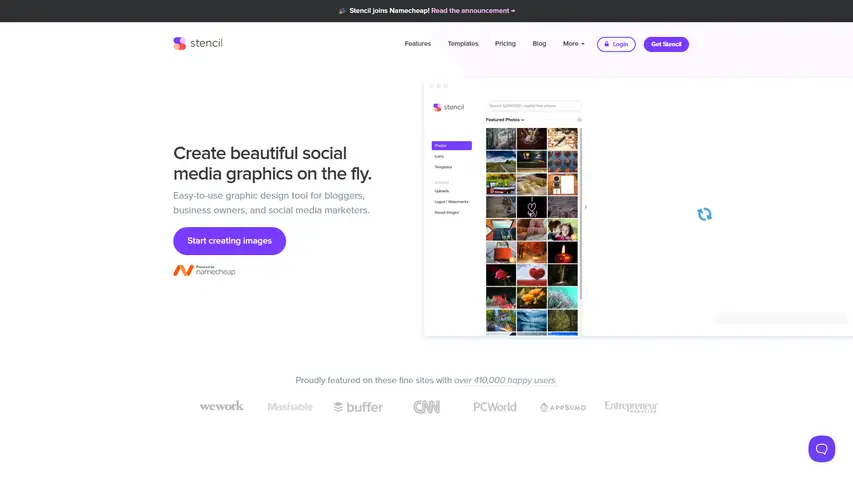Click the lock icon on Login

607,44
